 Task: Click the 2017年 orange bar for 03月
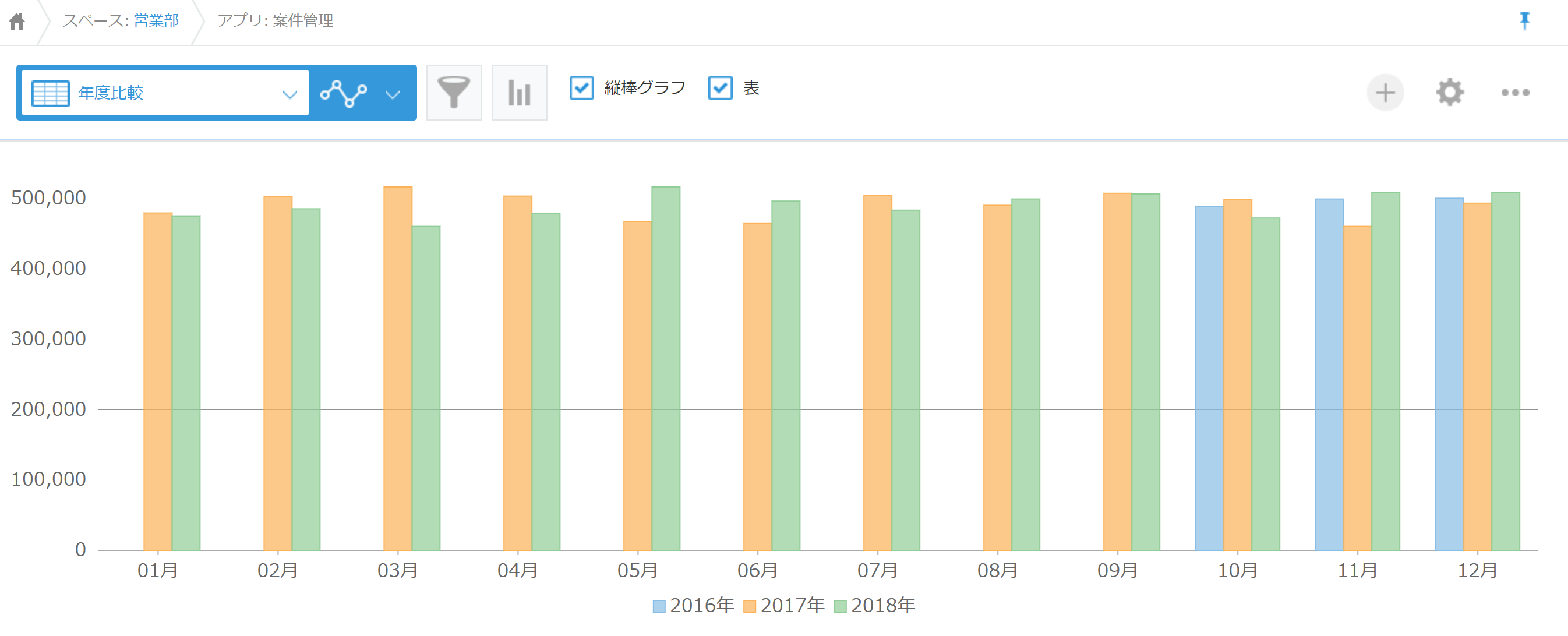tap(397, 368)
